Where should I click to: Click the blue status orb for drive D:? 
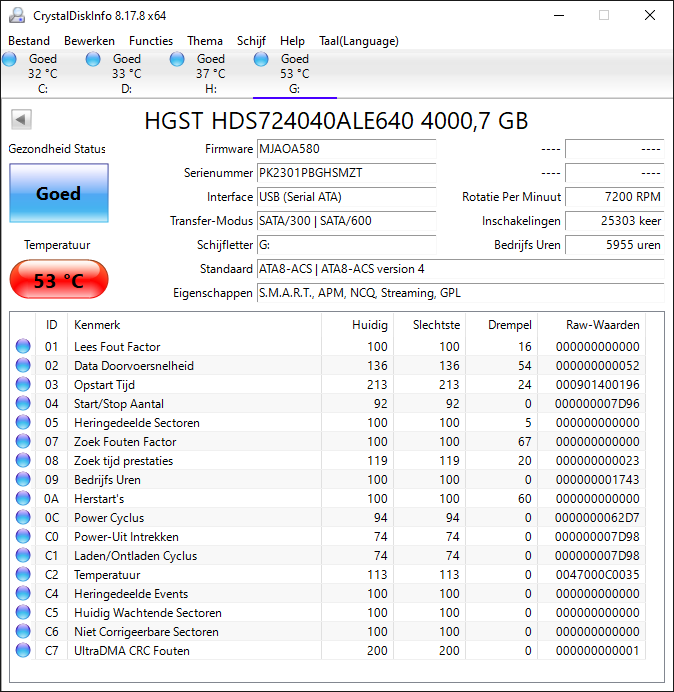(x=93, y=59)
